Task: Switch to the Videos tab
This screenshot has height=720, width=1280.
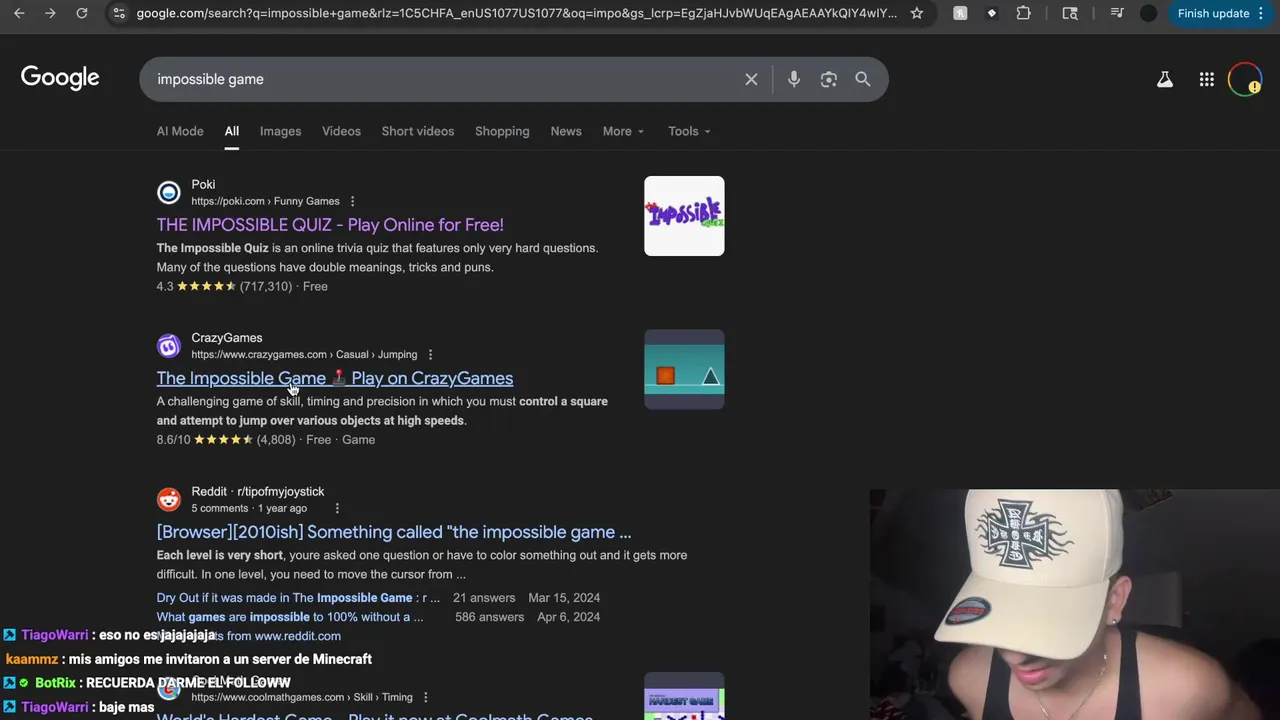Action: pos(341,131)
